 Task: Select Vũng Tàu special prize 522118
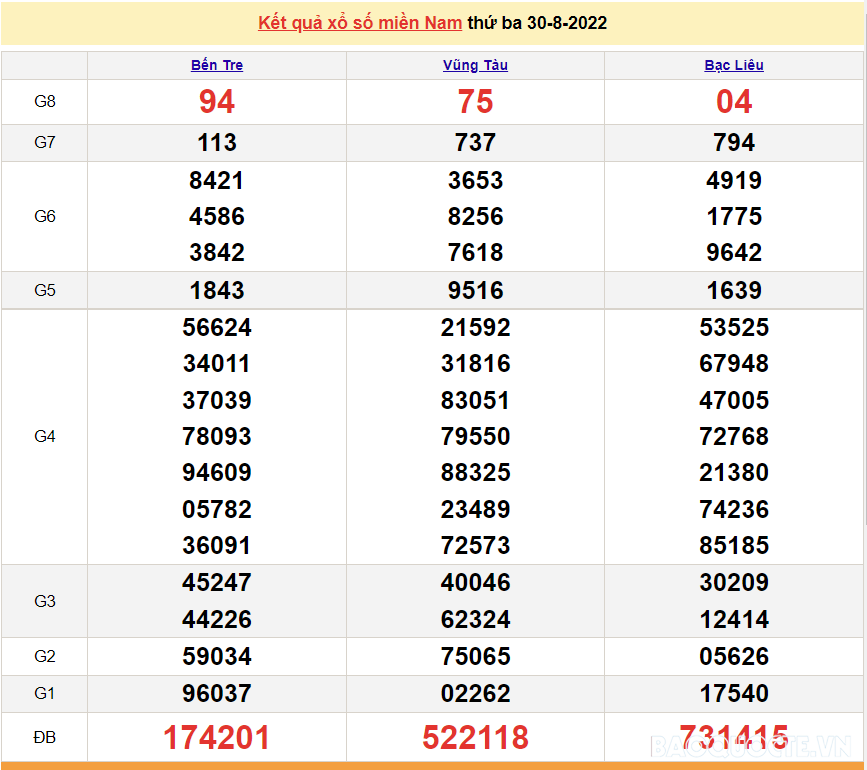coord(475,738)
